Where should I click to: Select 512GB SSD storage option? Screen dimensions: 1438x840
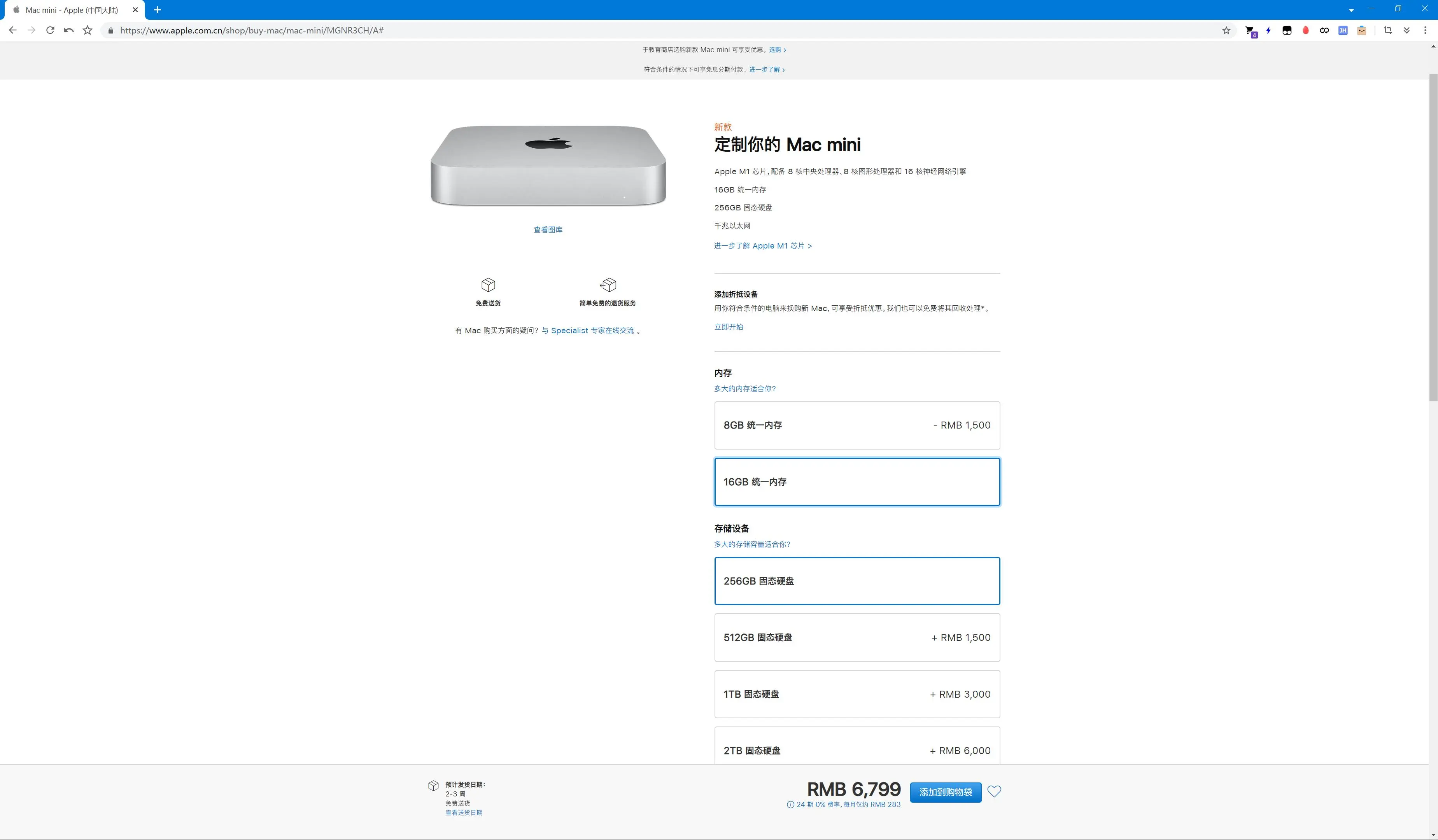856,637
